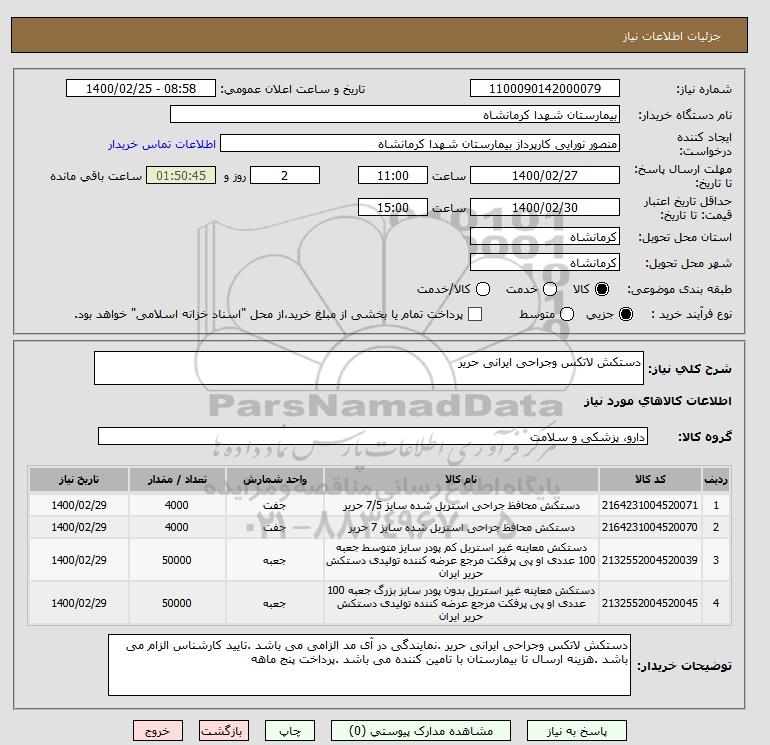The height and width of the screenshot is (745, 770).
Task: Click unit جعبه in row 4
Action: tap(275, 604)
